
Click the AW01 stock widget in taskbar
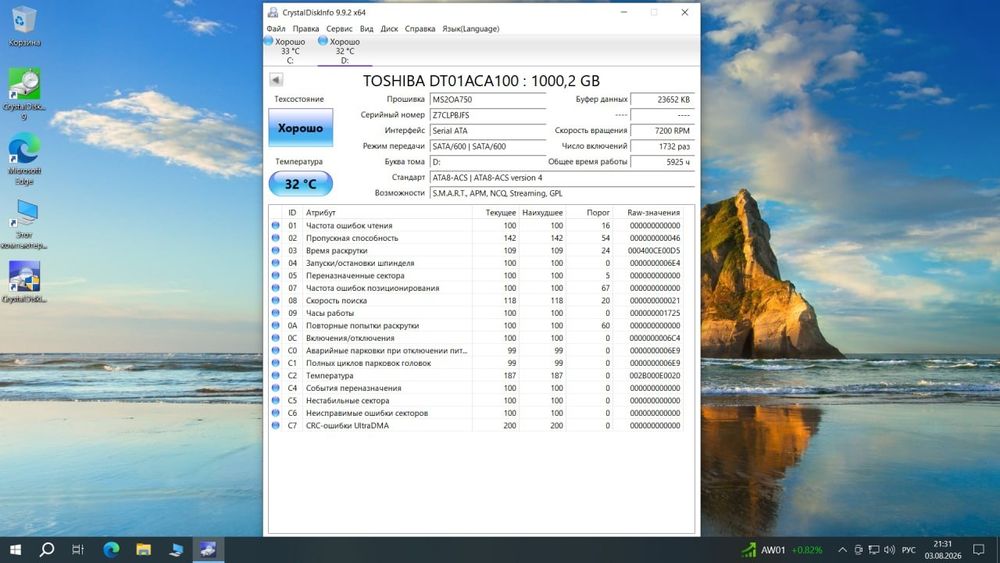(782, 550)
